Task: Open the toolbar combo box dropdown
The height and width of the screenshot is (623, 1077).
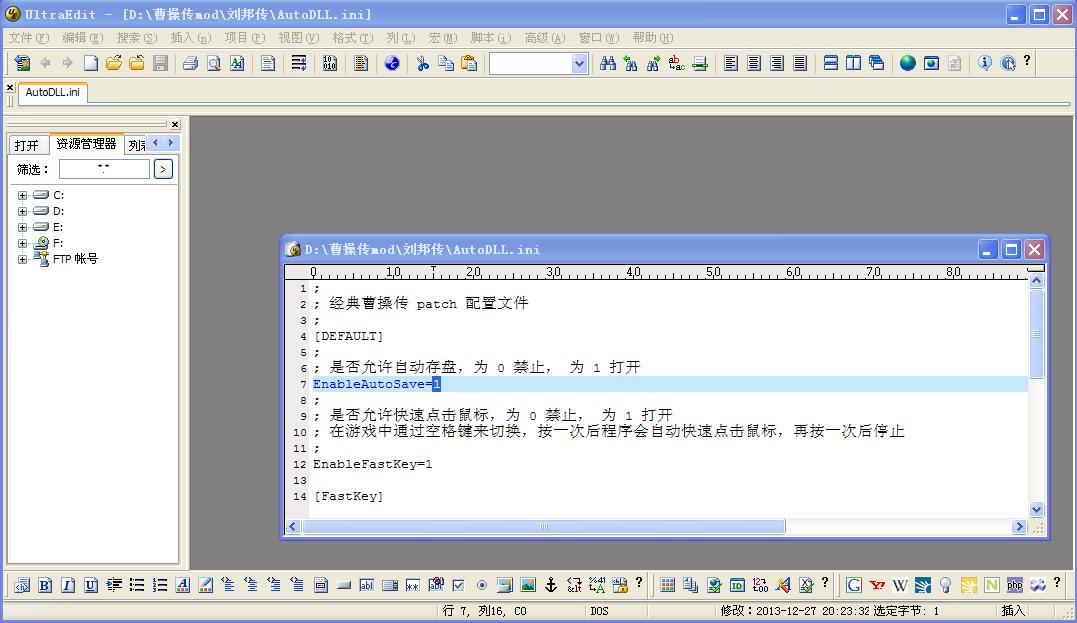Action: [579, 63]
